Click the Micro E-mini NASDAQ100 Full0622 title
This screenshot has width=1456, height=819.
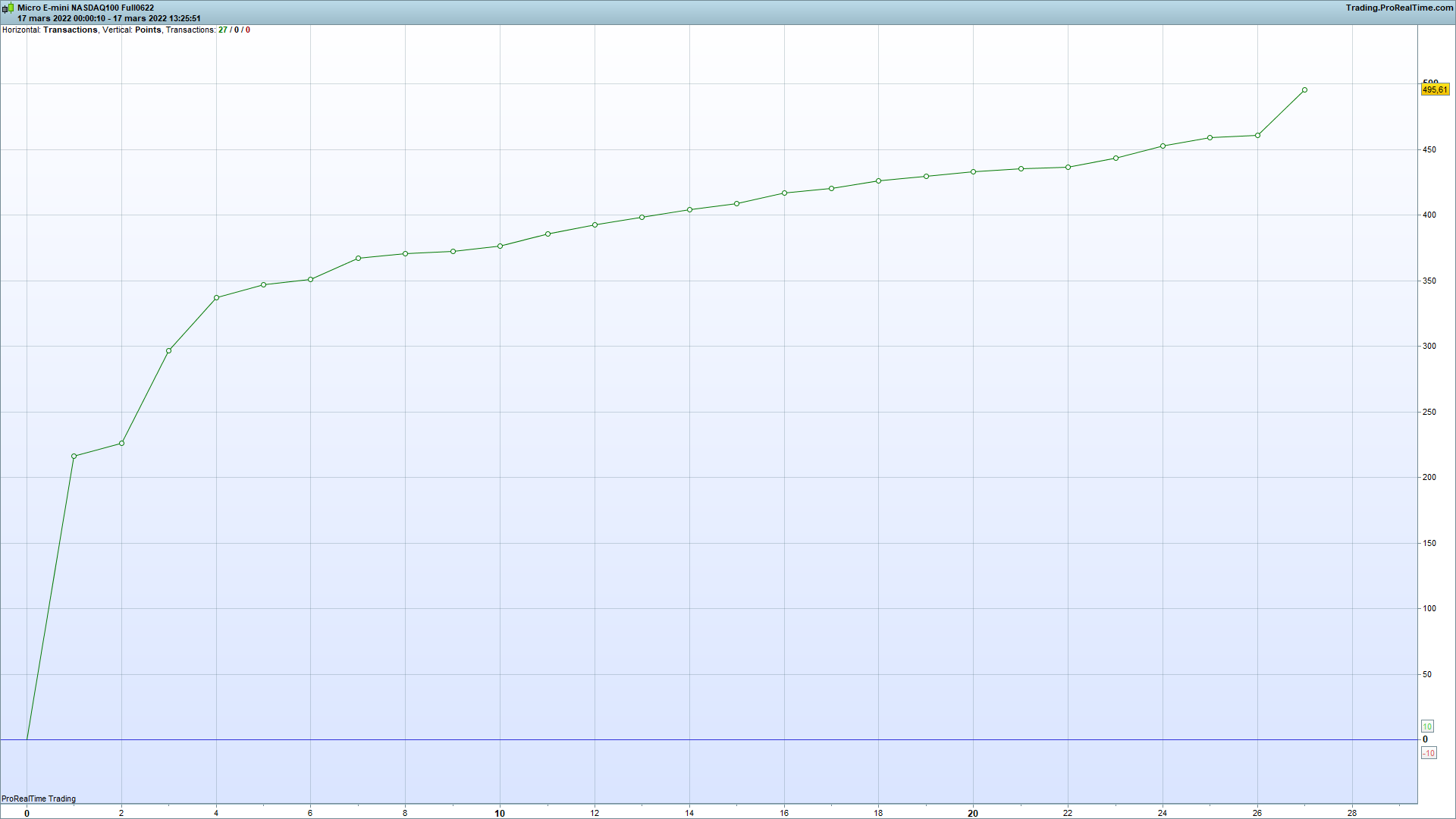86,8
